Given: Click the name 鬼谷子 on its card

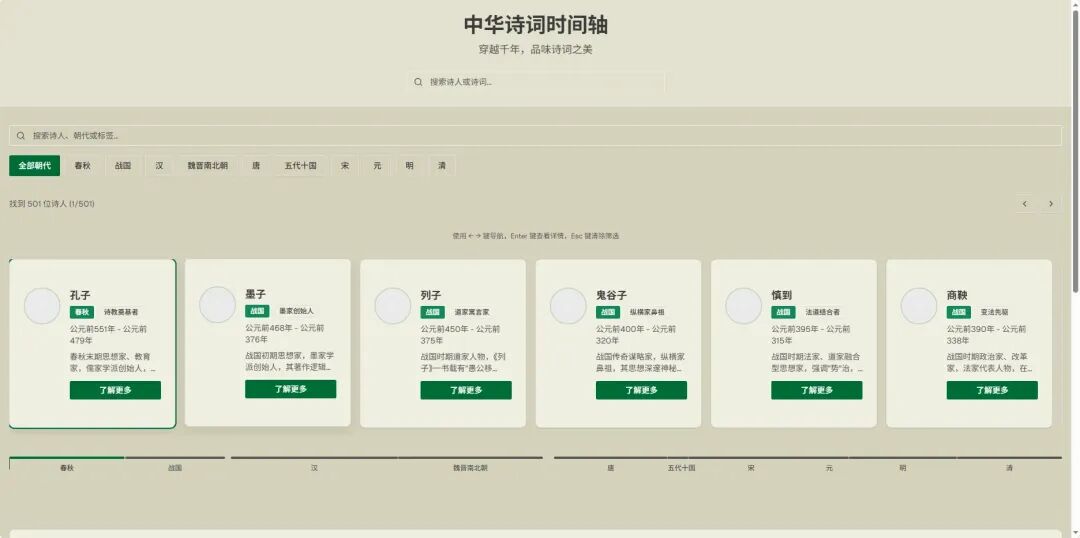Looking at the screenshot, I should 612,295.
